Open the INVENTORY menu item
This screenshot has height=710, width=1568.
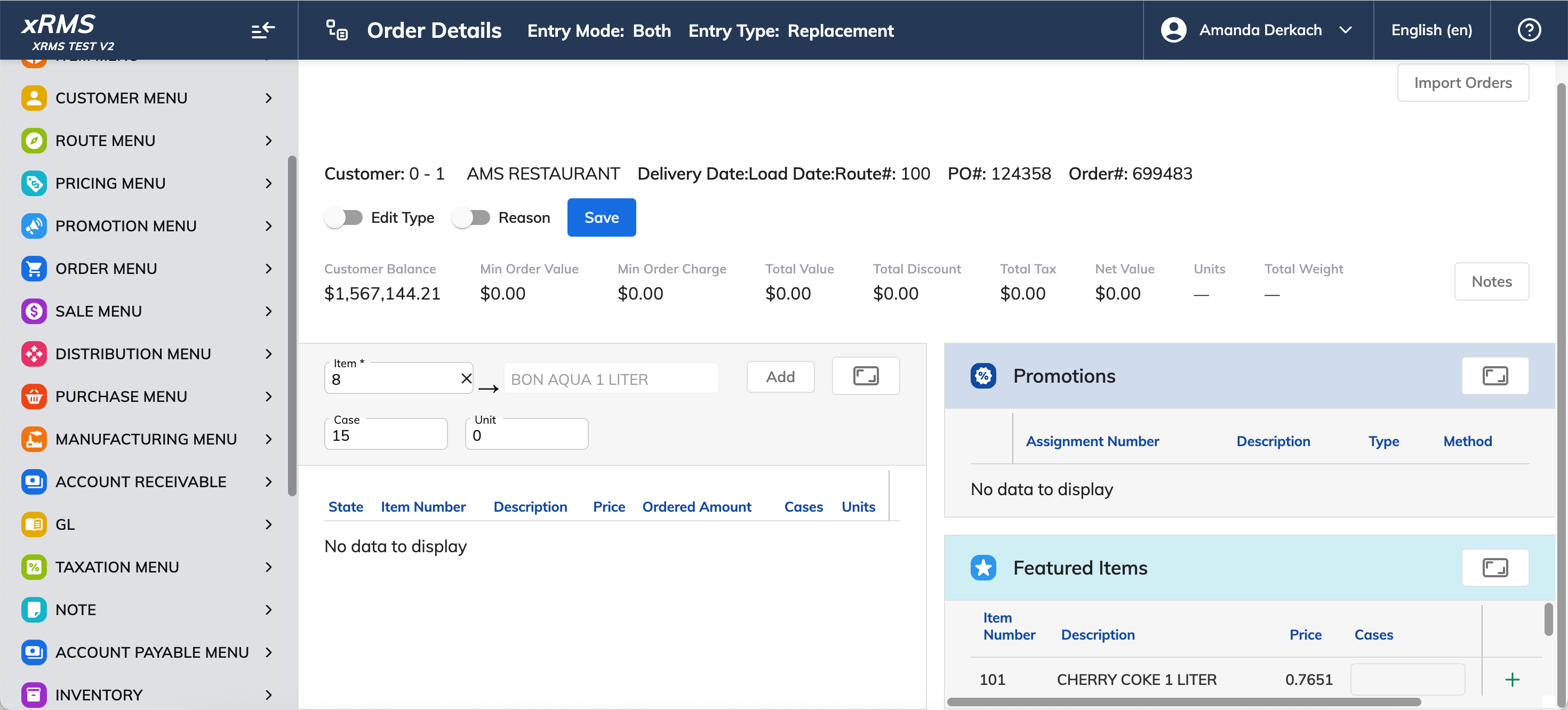[x=148, y=694]
